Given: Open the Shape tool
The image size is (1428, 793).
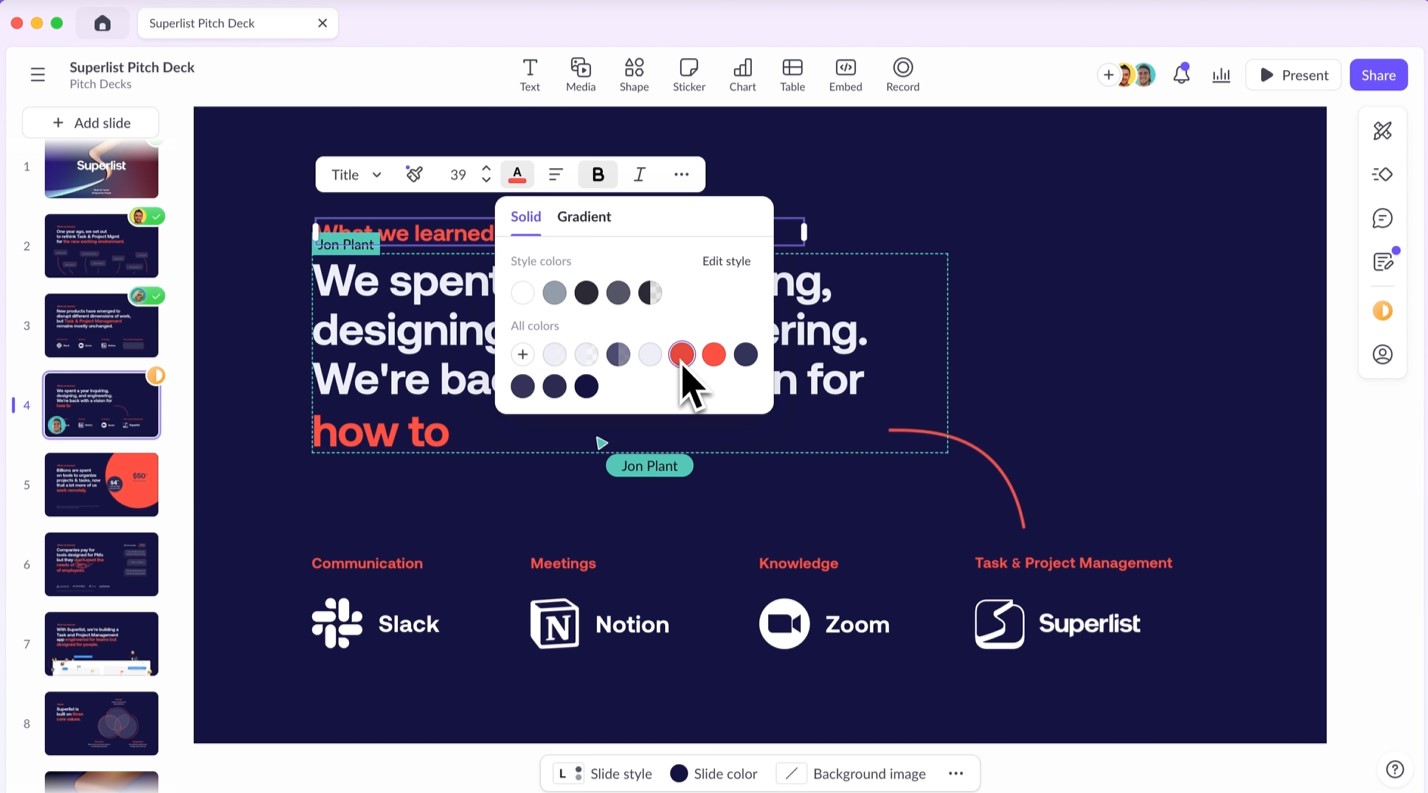Looking at the screenshot, I should [x=634, y=74].
